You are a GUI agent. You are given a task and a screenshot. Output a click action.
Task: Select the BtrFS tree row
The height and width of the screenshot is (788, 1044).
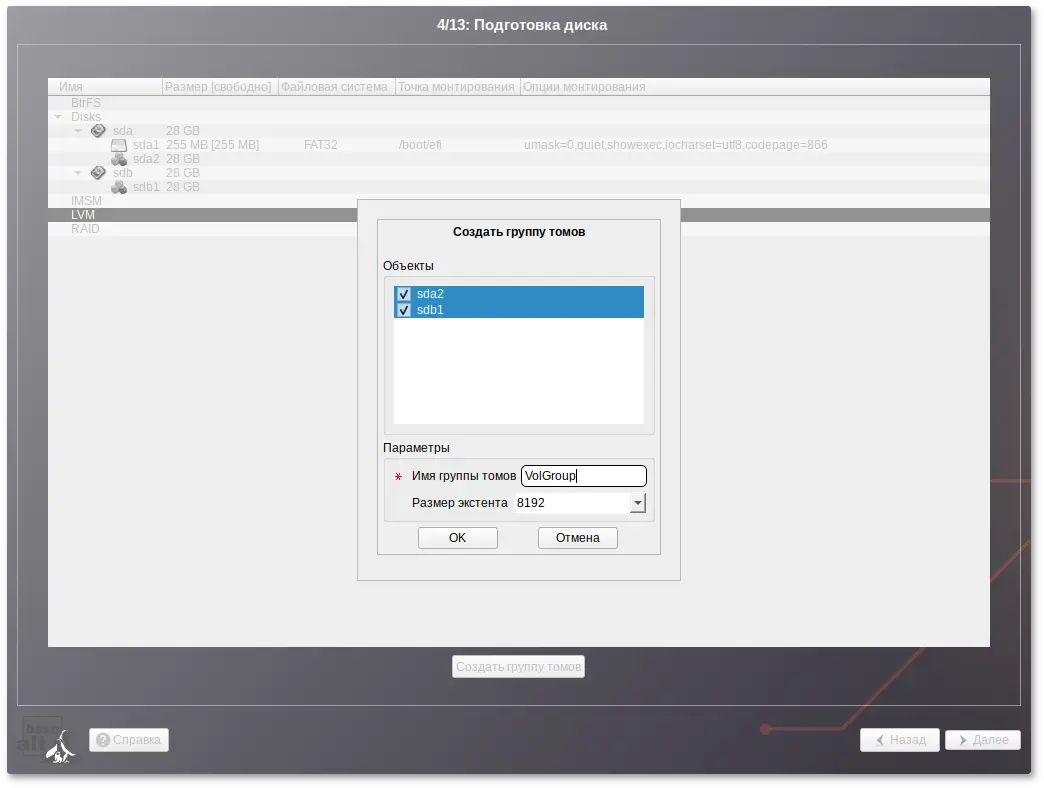pos(519,103)
